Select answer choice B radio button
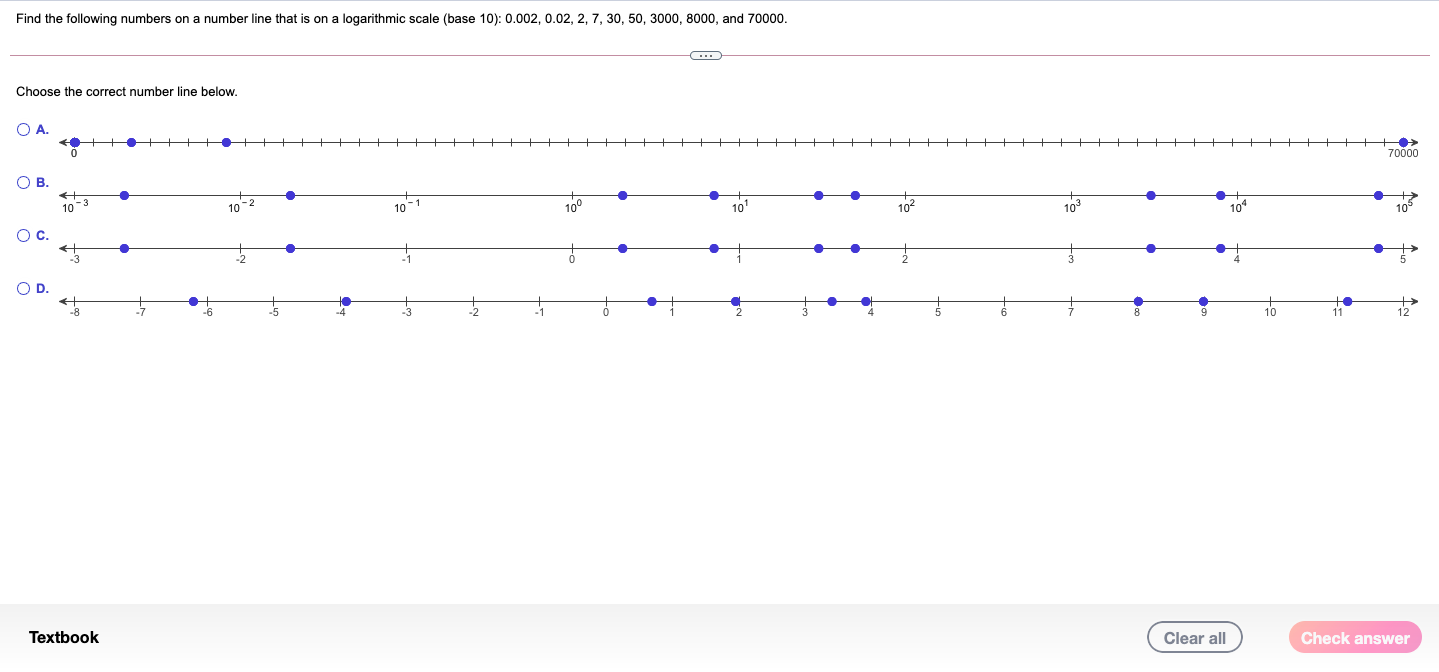 (x=22, y=182)
